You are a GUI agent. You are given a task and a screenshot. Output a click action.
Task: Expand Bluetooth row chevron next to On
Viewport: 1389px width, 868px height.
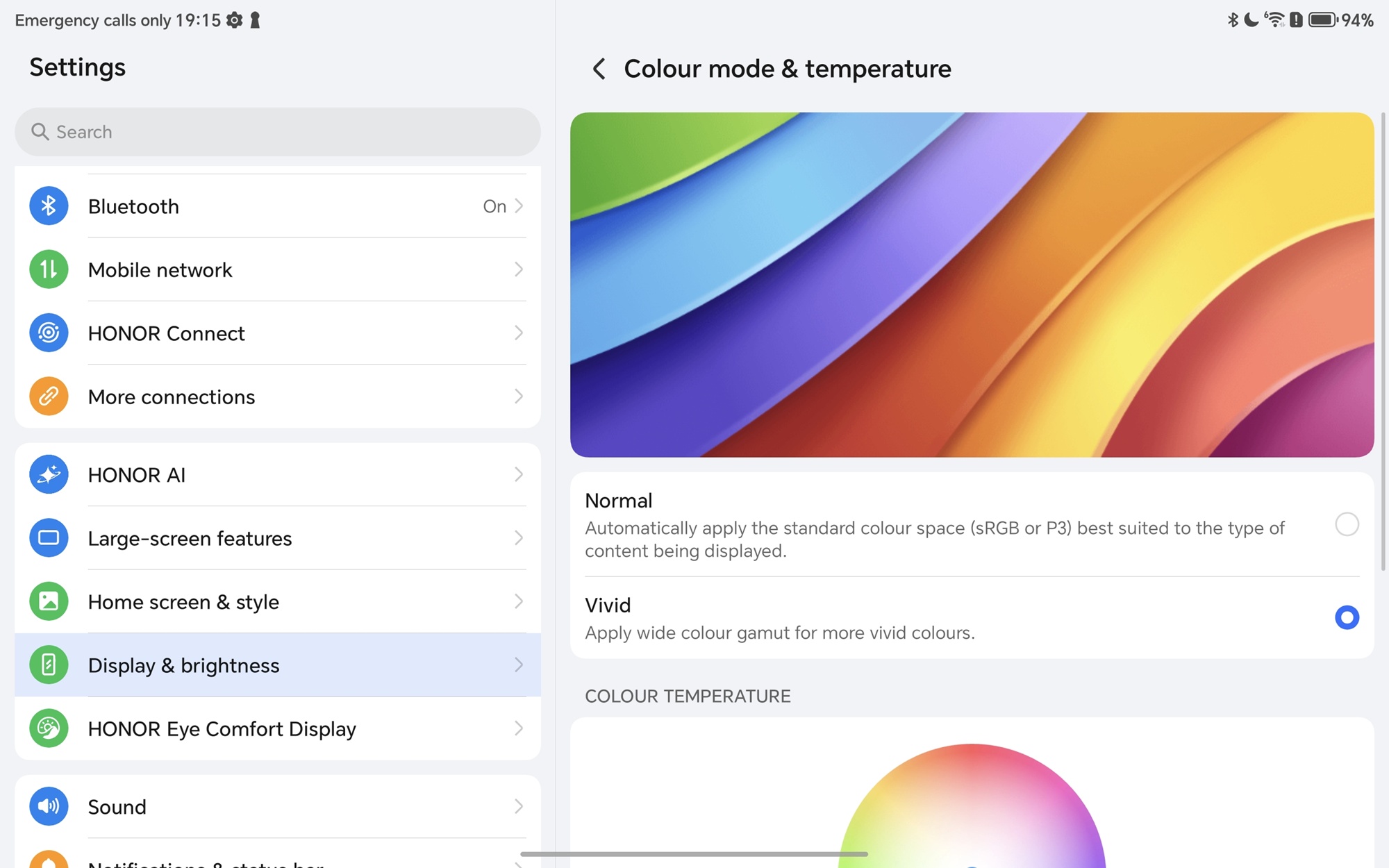(519, 206)
